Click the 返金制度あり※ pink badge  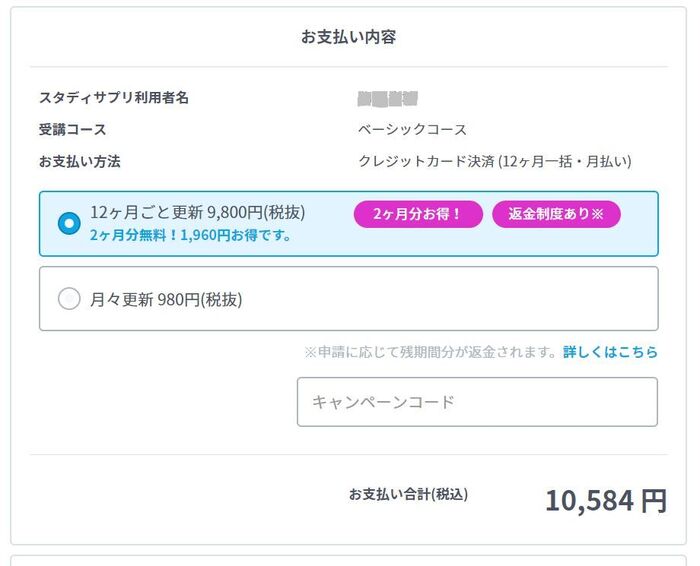point(556,214)
